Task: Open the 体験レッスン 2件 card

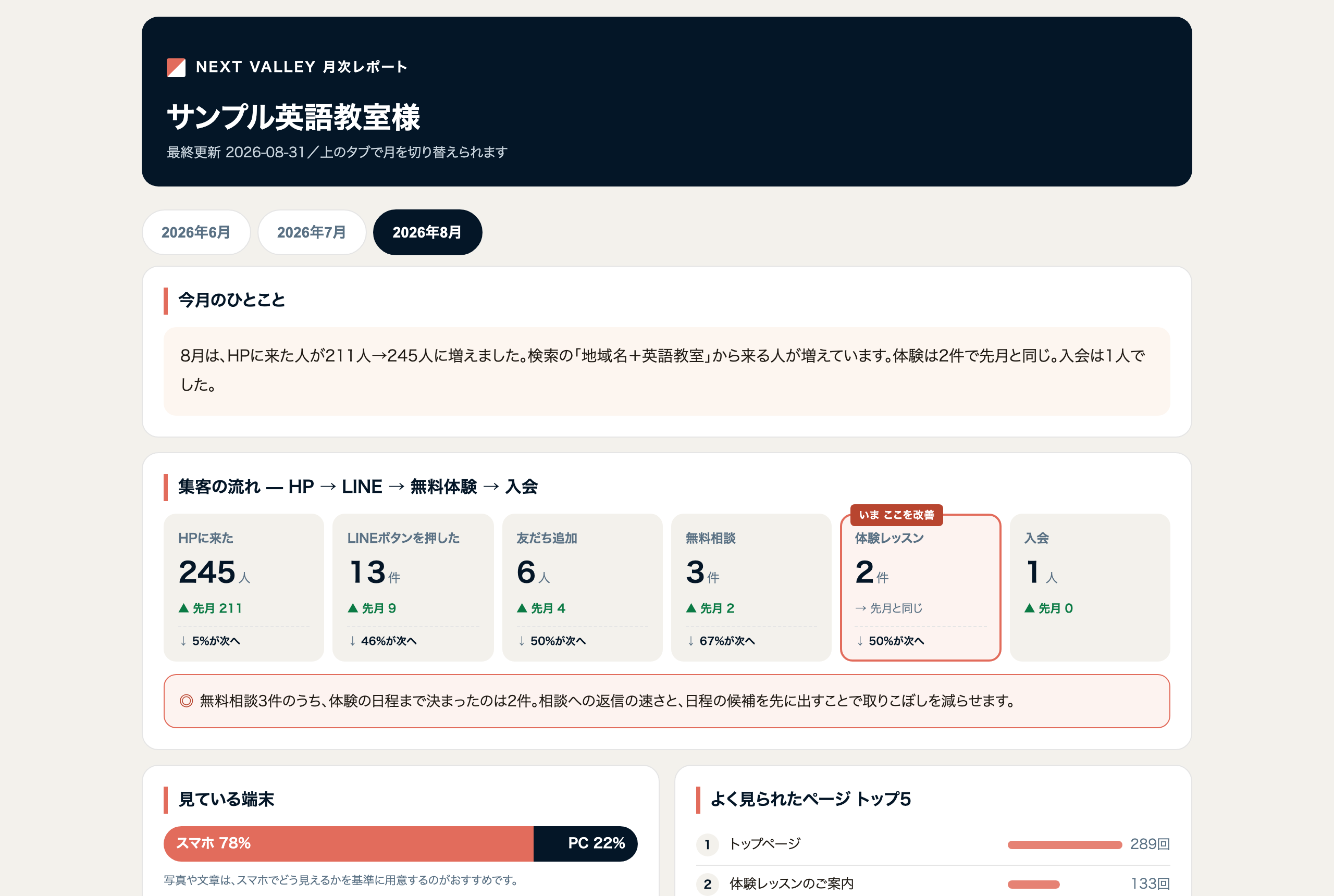Action: [920, 588]
